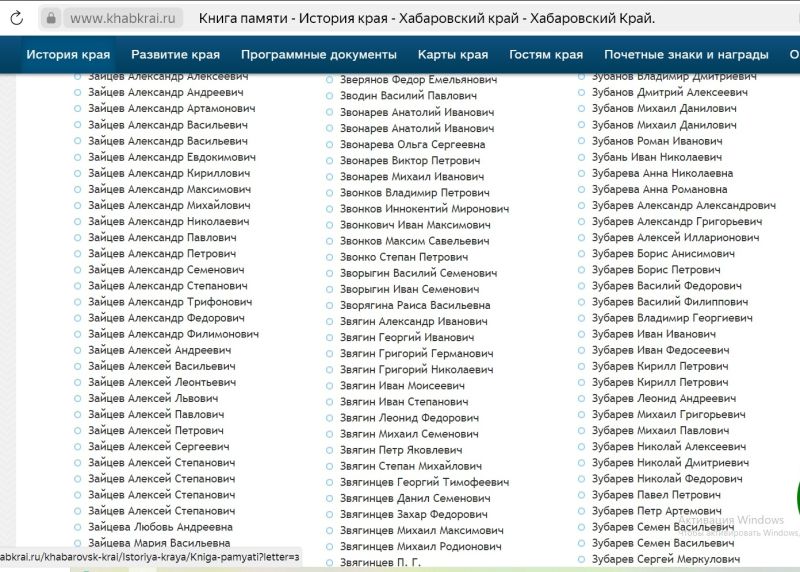Open Звонкович Иван Максимович entry
The width and height of the screenshot is (800, 572).
[x=415, y=225]
